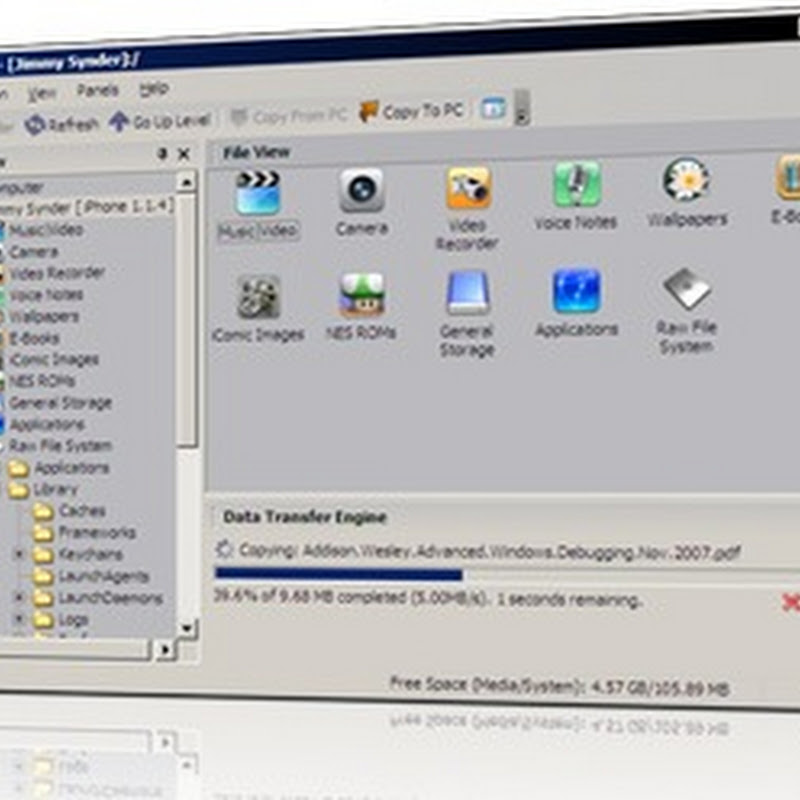Viewport: 800px width, 800px height.
Task: Open the Help menu
Action: (x=154, y=89)
